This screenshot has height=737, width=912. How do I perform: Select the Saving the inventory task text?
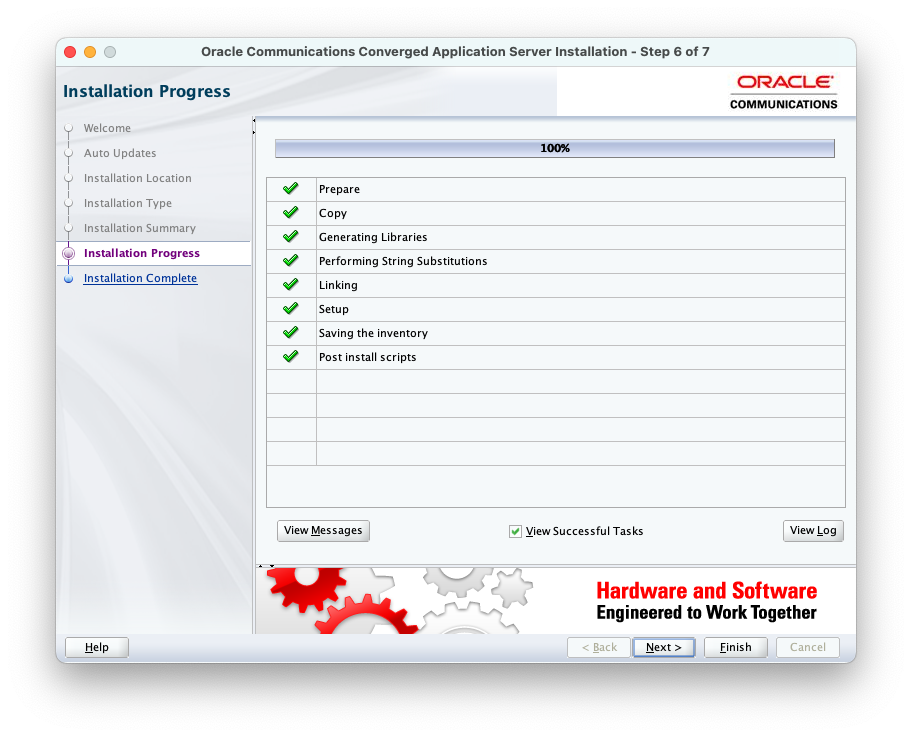click(373, 333)
